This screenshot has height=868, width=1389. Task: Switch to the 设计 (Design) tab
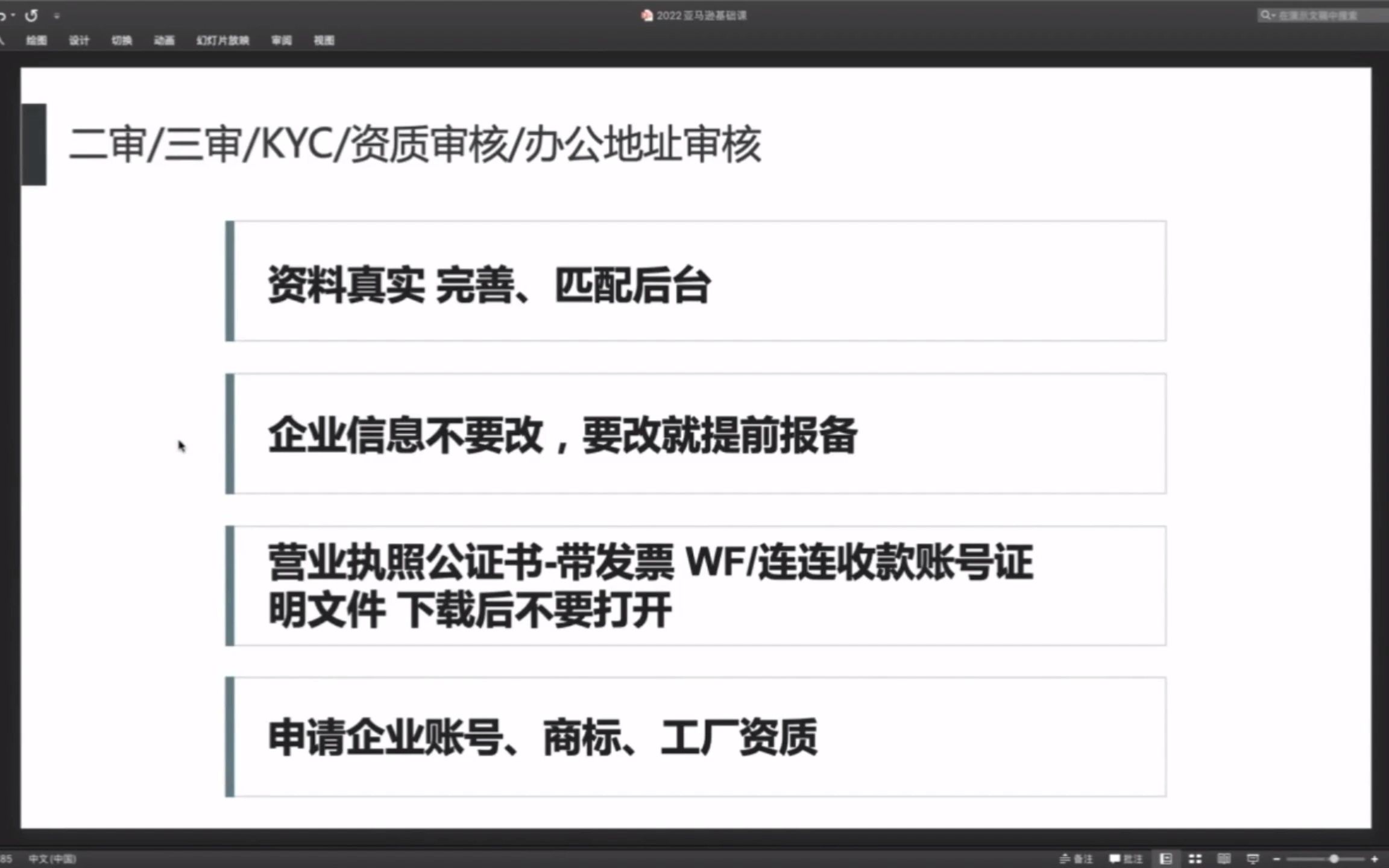coord(79,41)
